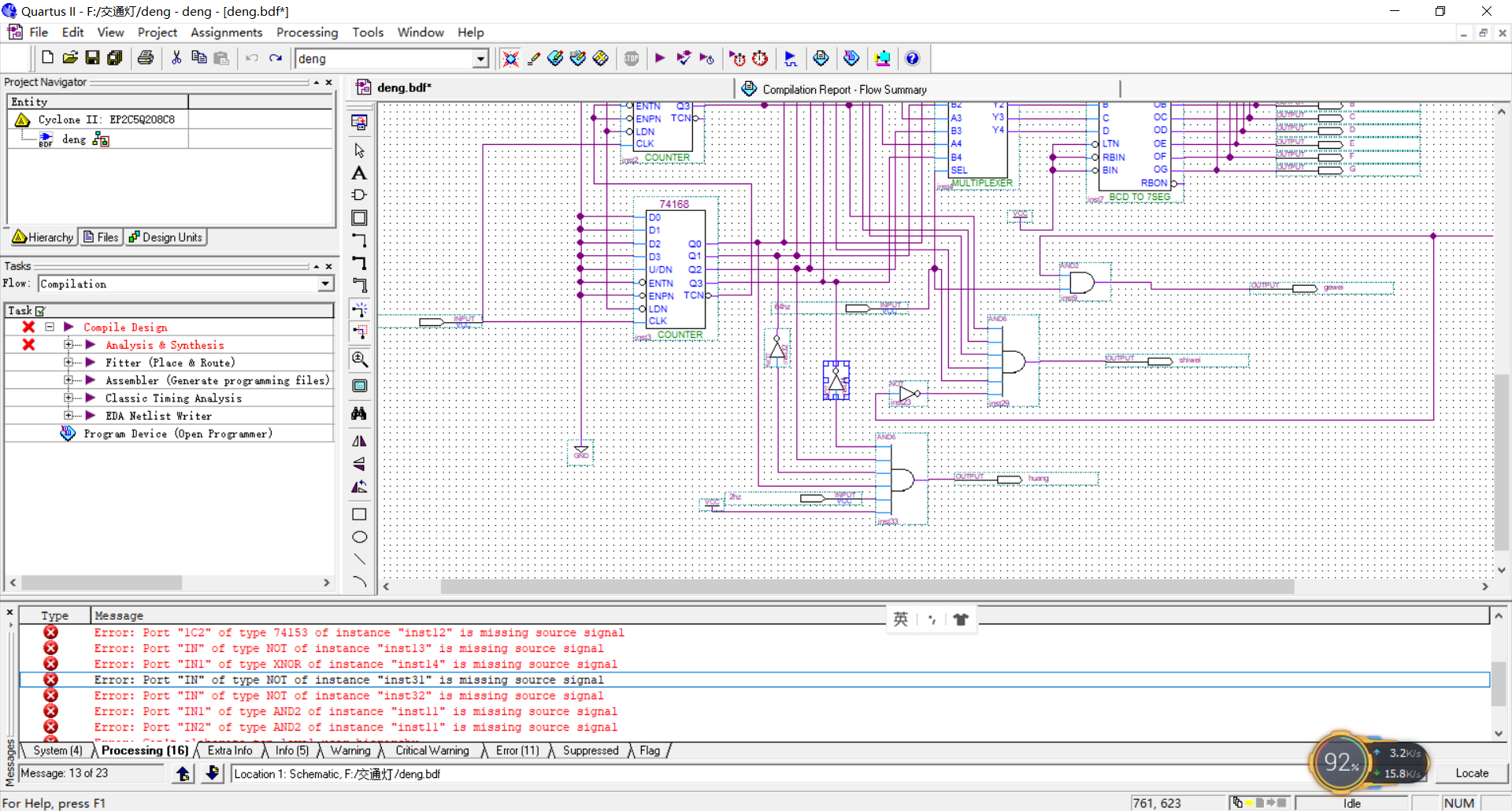This screenshot has height=811, width=1512.
Task: Select the deng entity in Project Navigator
Action: pos(74,139)
